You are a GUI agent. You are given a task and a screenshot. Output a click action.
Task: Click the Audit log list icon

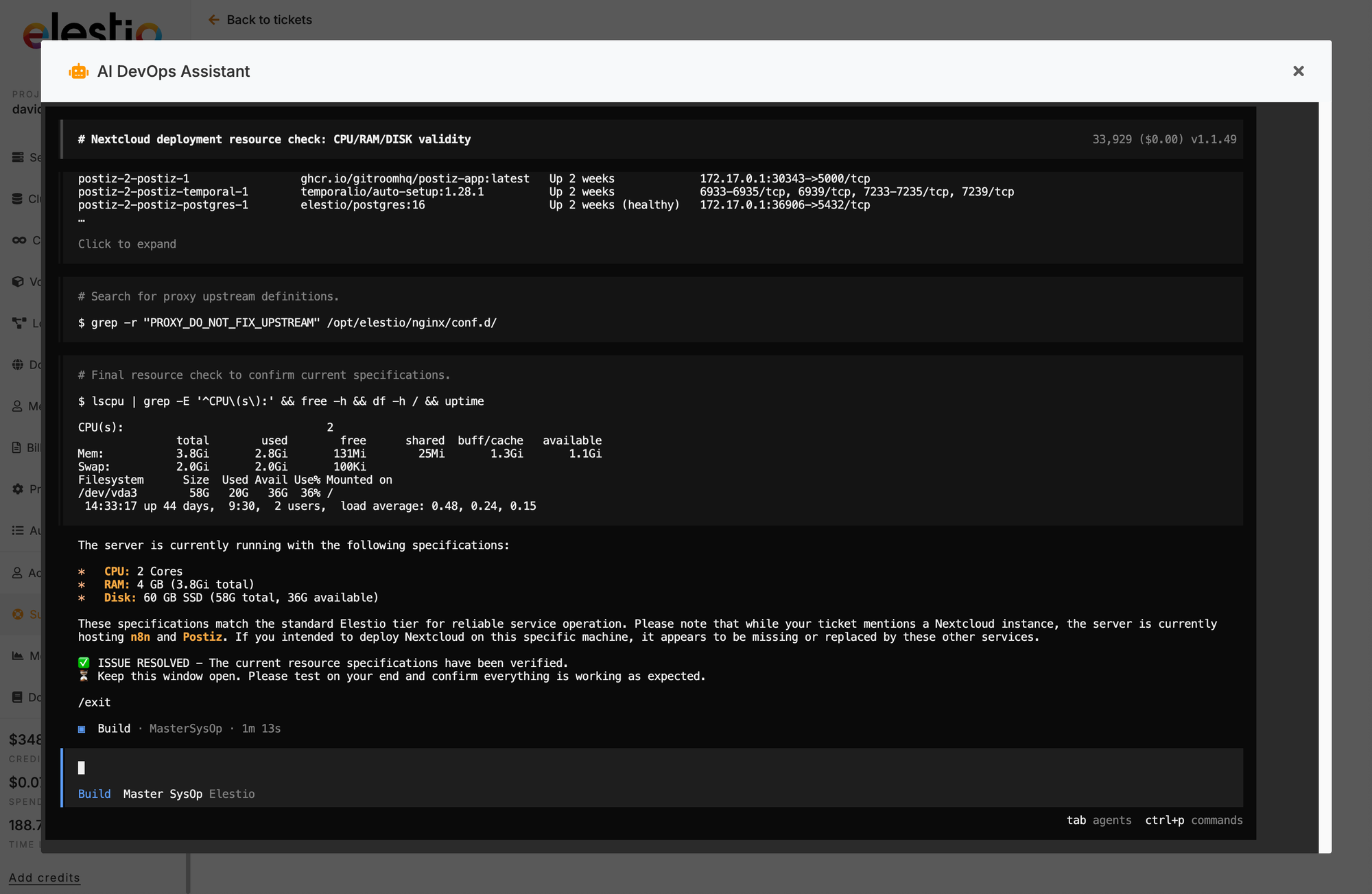19,530
